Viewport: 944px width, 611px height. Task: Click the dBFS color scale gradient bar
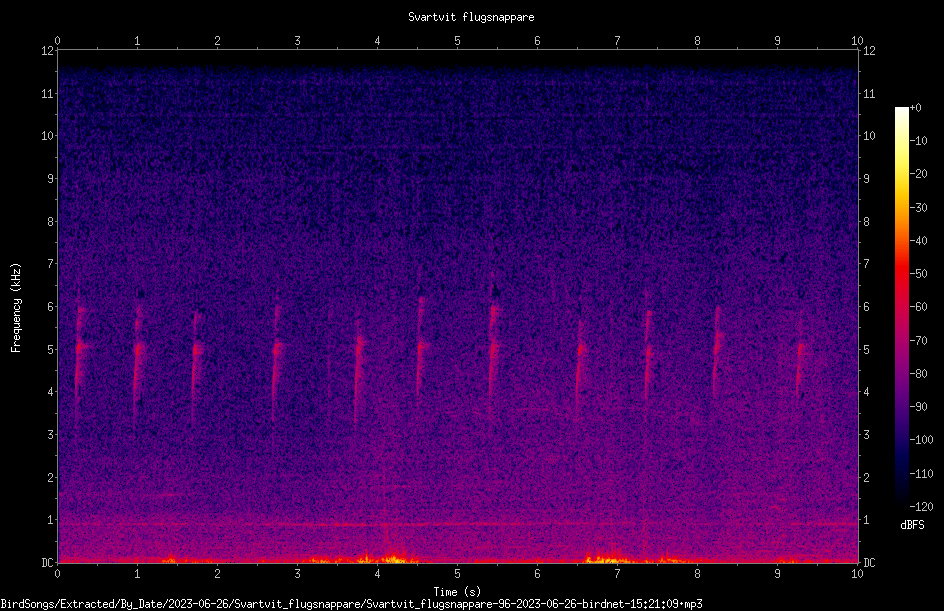[901, 306]
